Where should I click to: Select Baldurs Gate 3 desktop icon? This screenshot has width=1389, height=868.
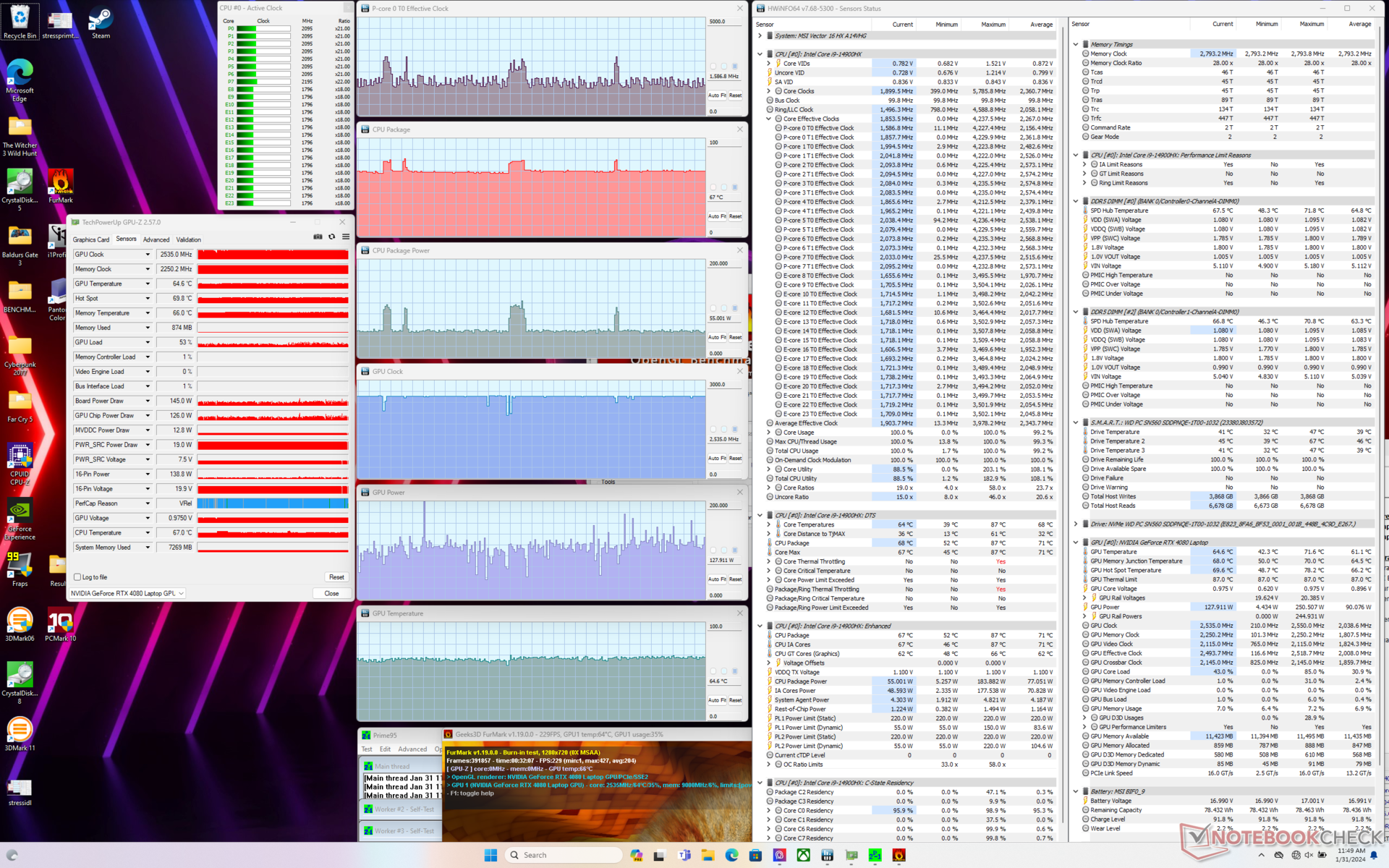20,244
